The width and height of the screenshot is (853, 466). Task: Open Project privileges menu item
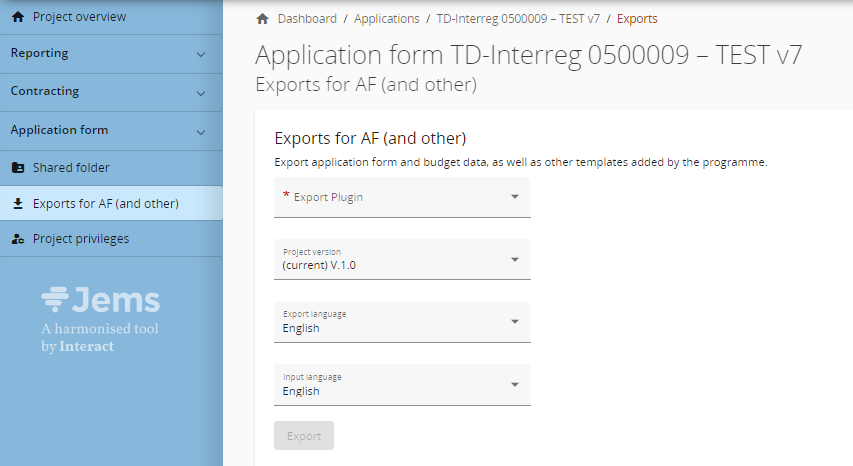tap(80, 239)
